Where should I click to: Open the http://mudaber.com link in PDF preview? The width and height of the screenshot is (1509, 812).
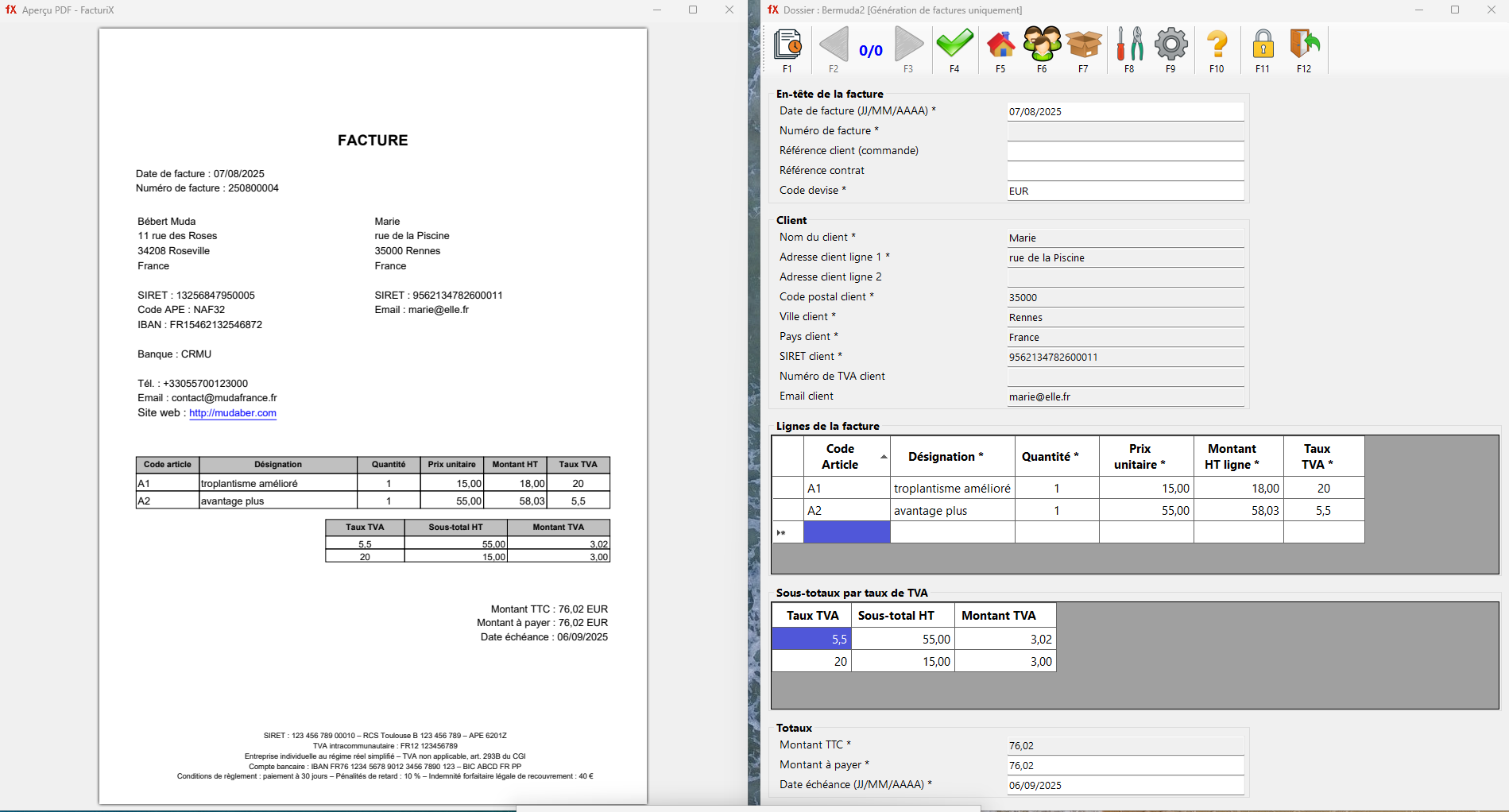click(233, 413)
